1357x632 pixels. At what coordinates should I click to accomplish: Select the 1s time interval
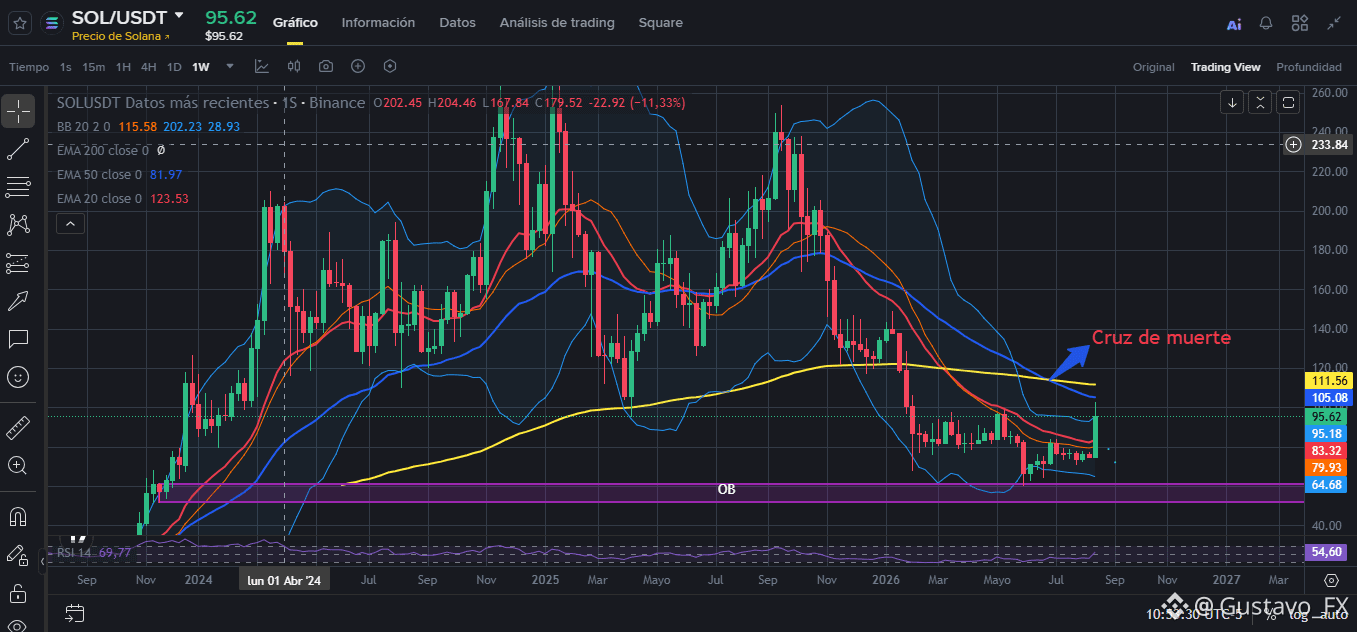[66, 67]
